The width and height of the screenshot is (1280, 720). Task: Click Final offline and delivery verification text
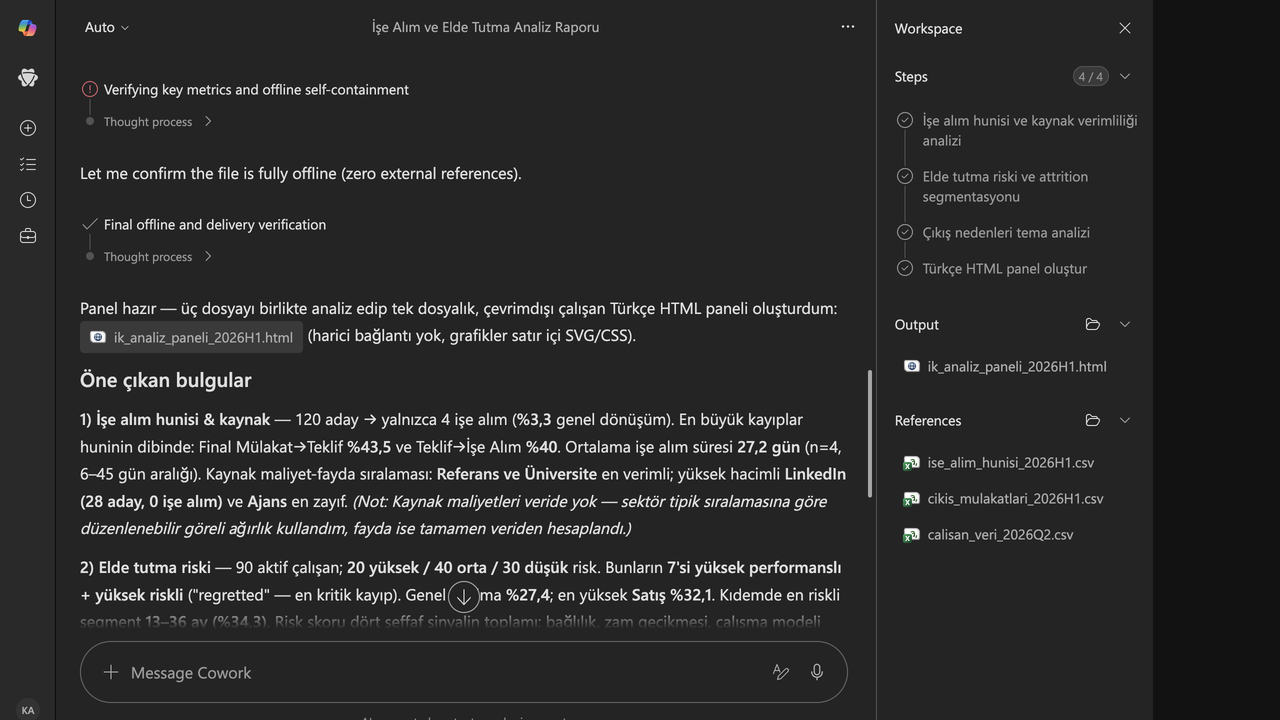click(x=215, y=224)
